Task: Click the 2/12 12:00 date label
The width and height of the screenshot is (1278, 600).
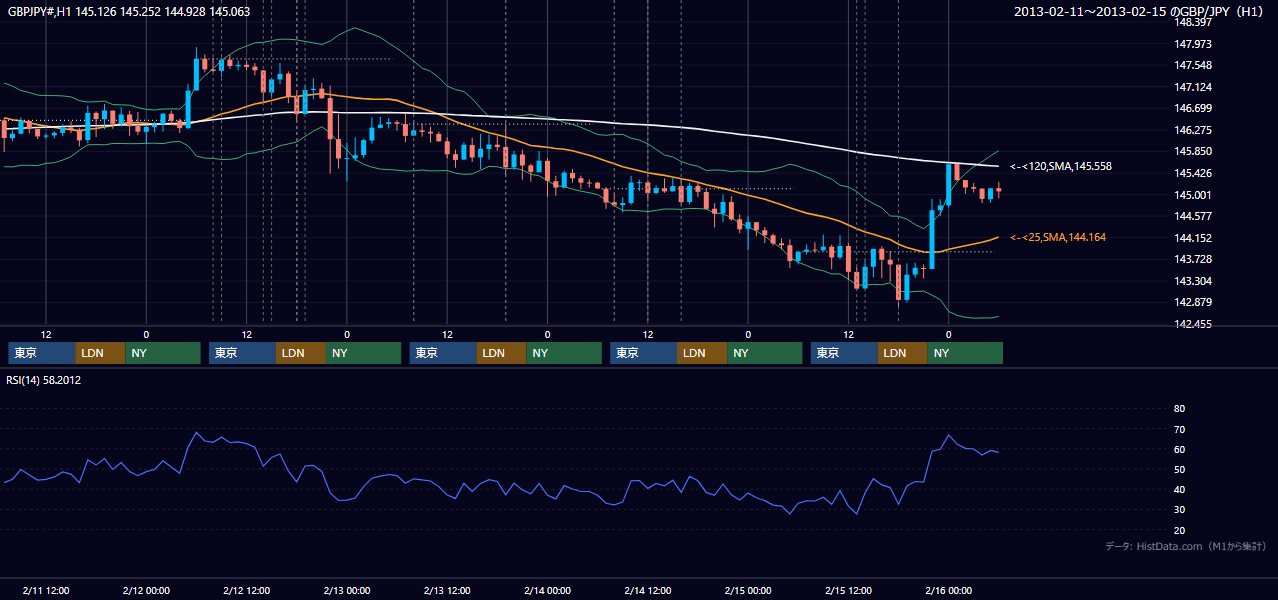Action: [246, 590]
